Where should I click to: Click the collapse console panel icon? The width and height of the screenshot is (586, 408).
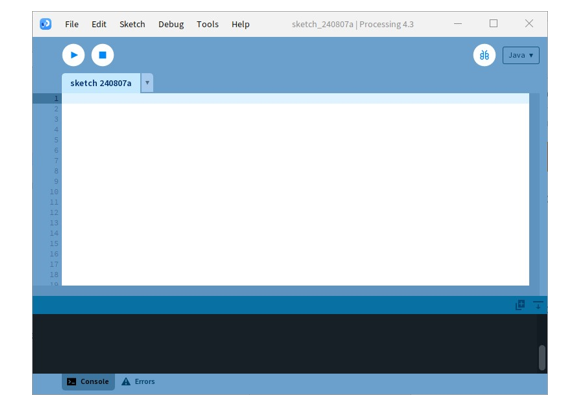click(x=538, y=305)
